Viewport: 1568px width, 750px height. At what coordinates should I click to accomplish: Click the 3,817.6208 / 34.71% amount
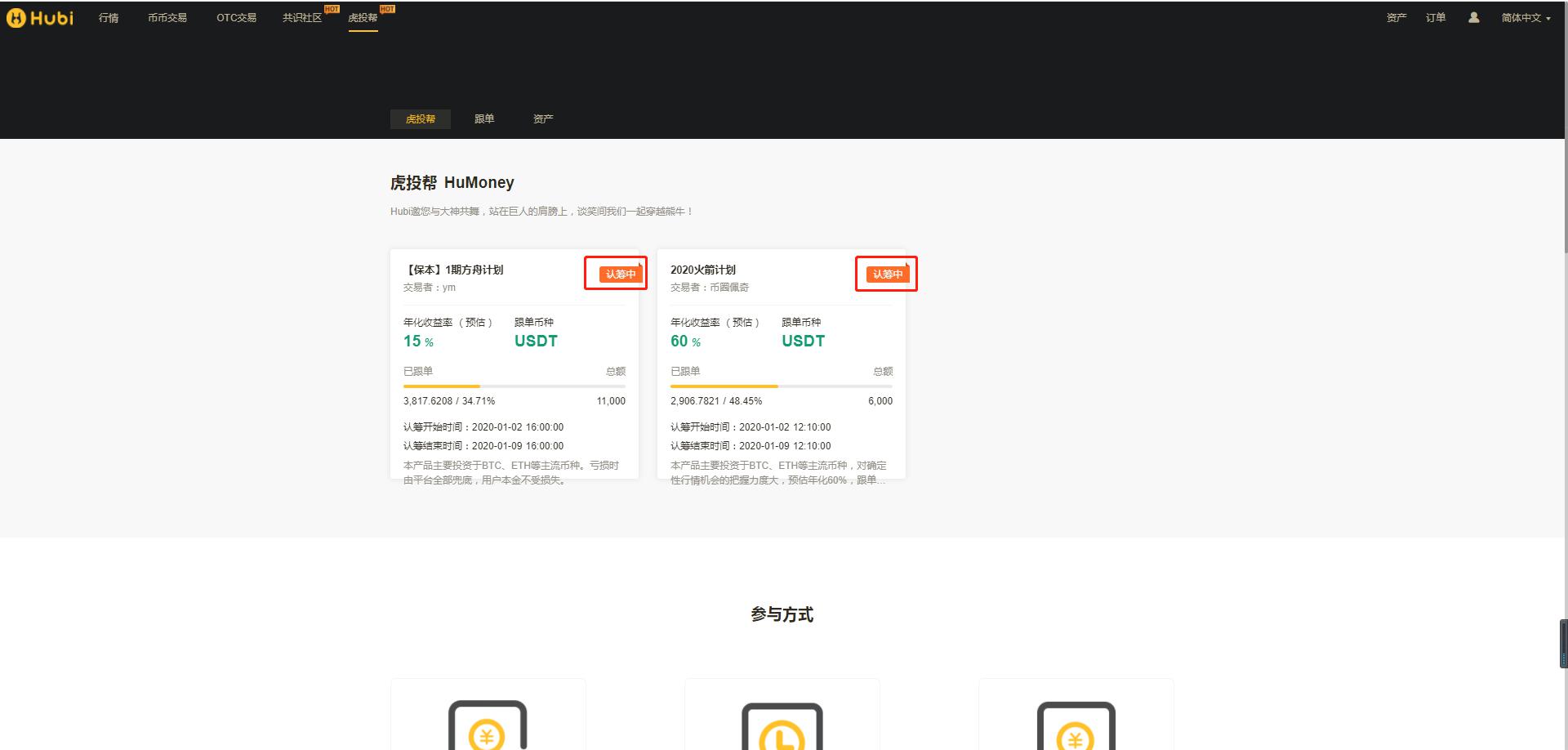pyautogui.click(x=449, y=401)
